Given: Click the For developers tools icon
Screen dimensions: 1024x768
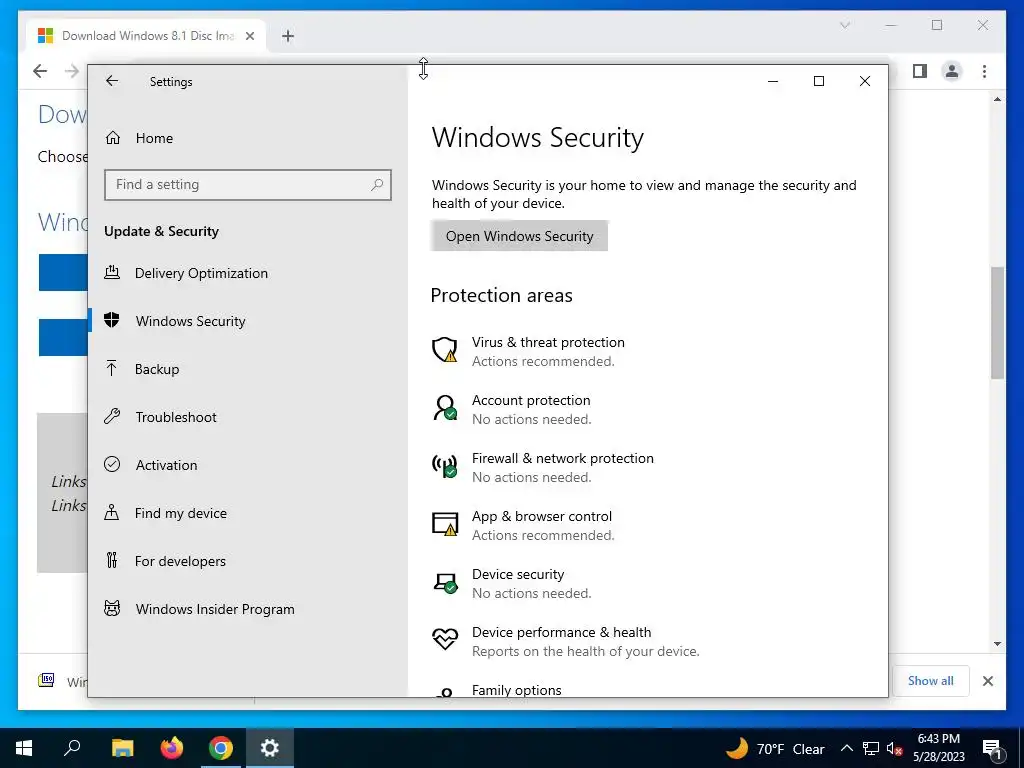Looking at the screenshot, I should point(112,560).
